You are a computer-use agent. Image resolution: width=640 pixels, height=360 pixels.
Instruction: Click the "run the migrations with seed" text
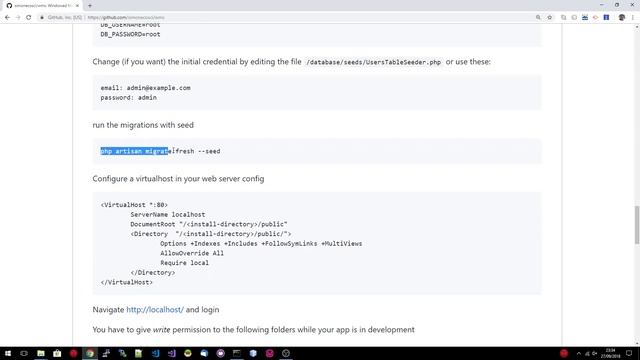coord(143,125)
